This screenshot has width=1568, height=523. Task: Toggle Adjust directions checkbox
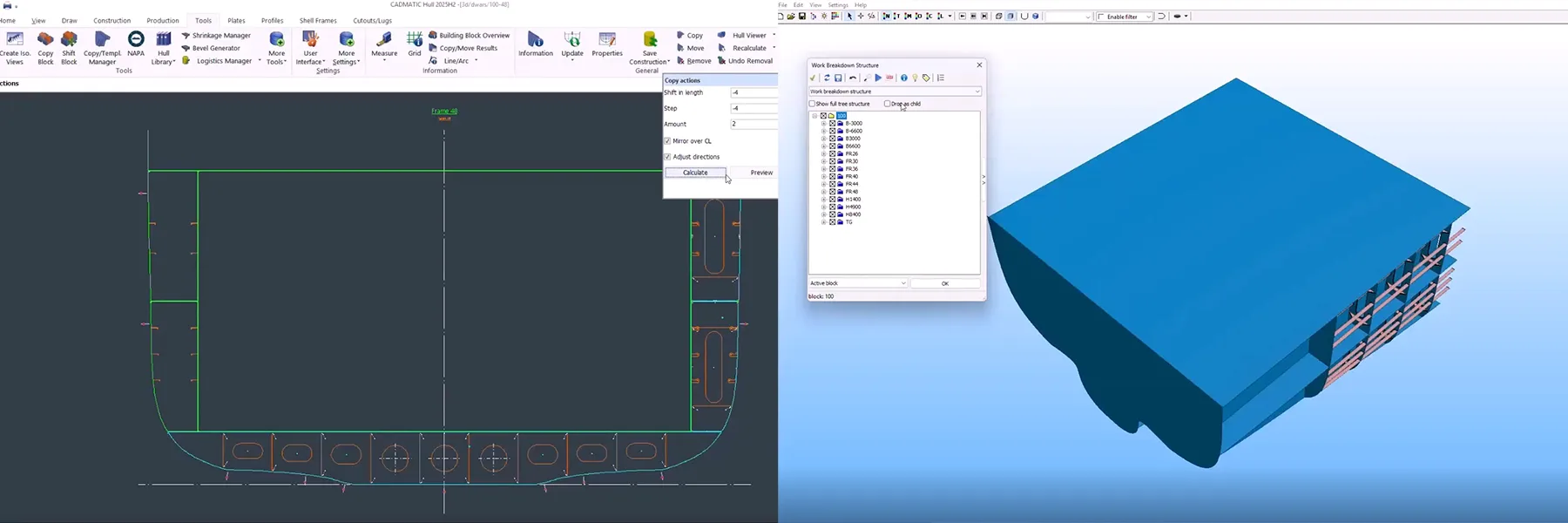(x=667, y=157)
